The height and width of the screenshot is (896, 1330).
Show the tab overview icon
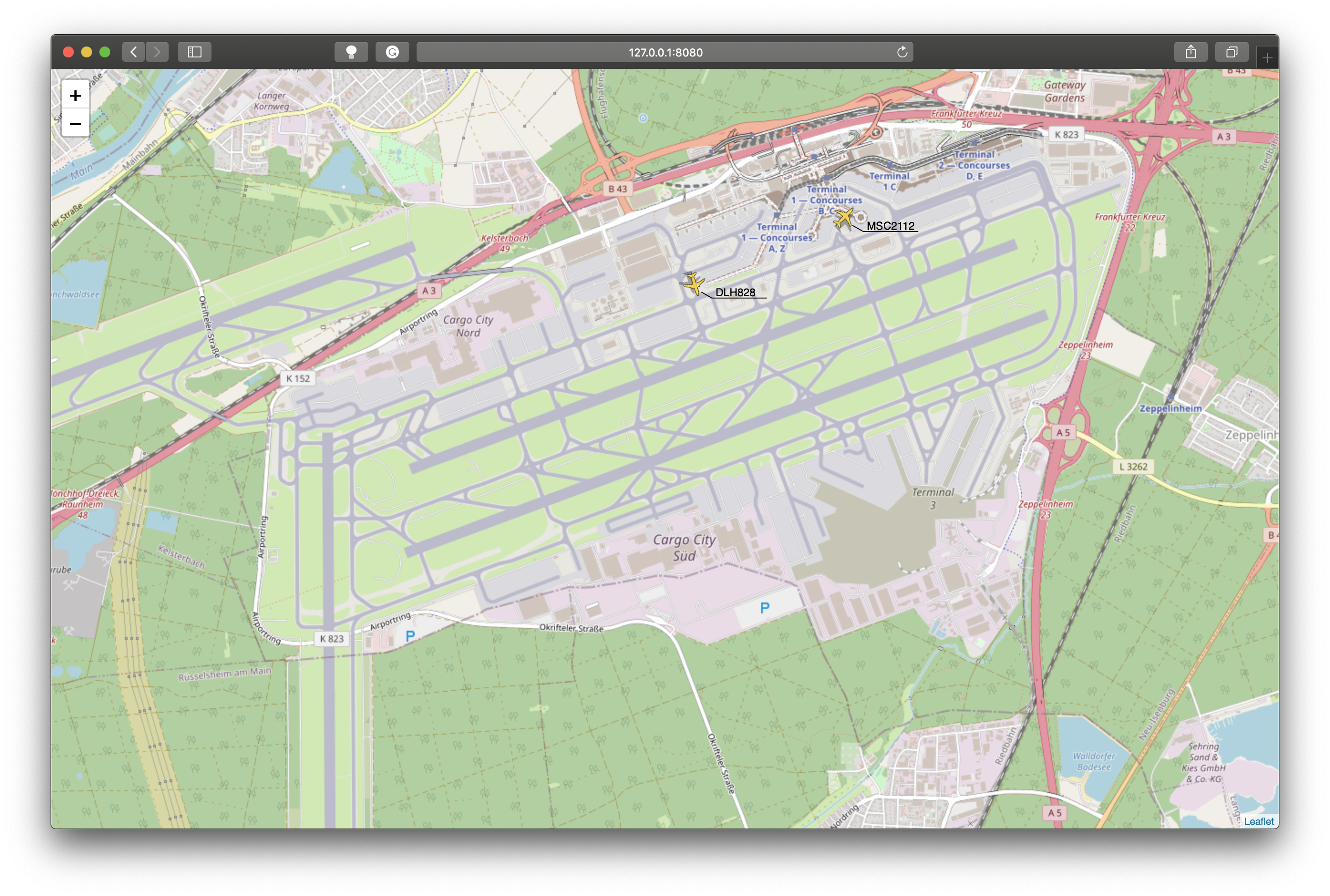point(1231,52)
